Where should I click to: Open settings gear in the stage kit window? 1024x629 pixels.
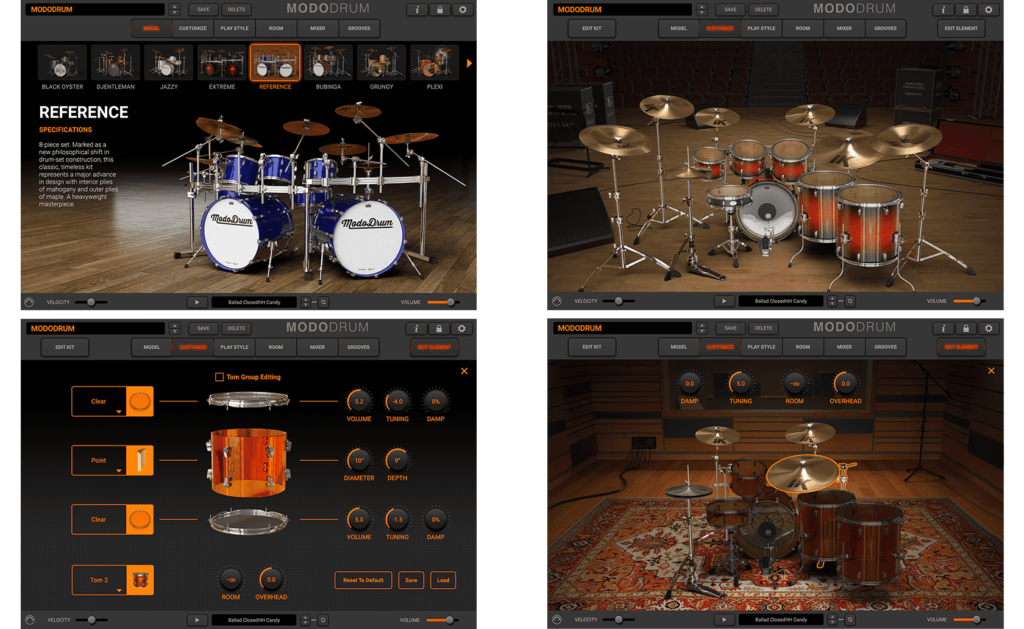click(989, 10)
